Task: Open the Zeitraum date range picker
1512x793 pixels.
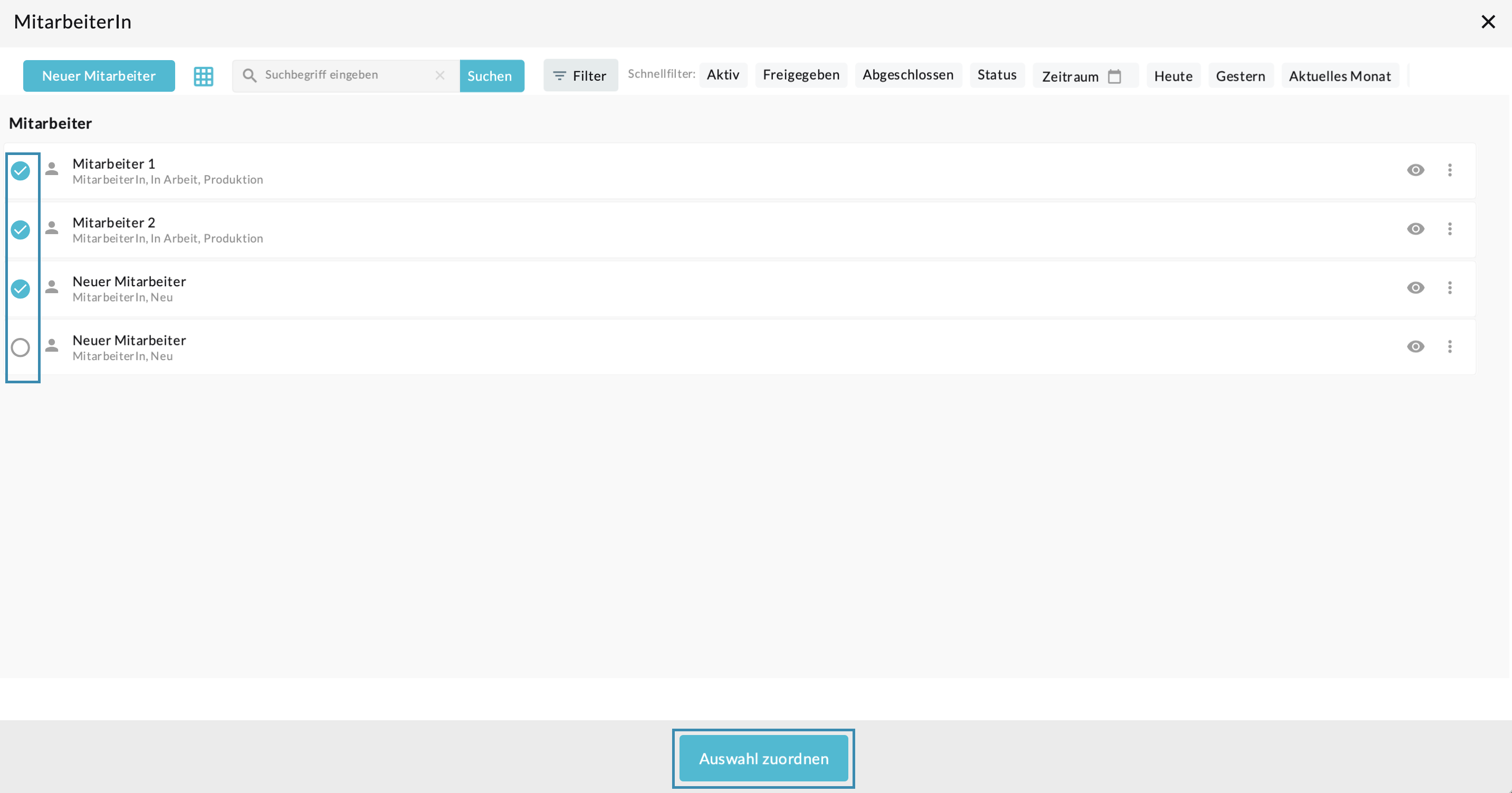Action: (1070, 76)
